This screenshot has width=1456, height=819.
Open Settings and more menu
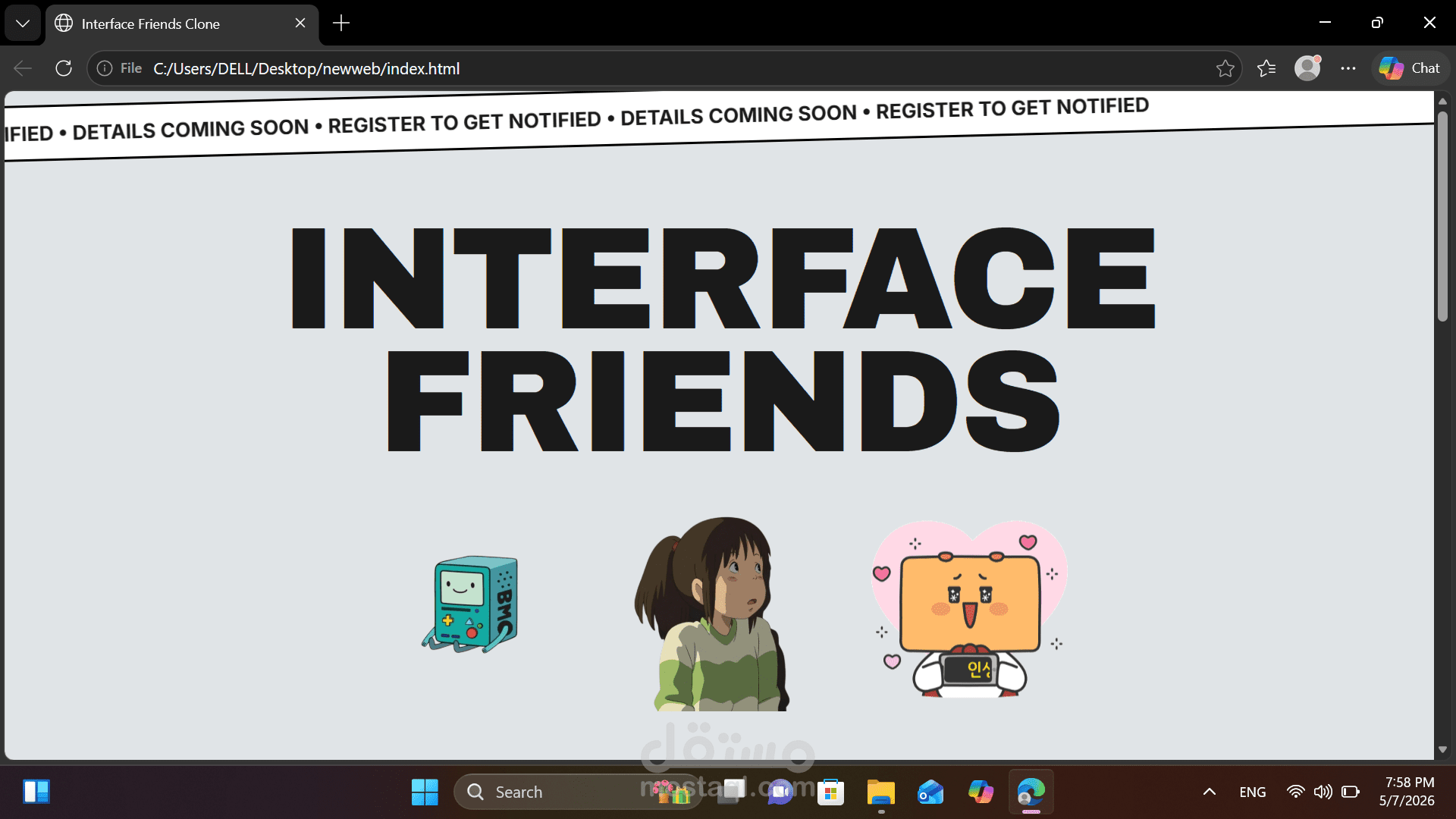(x=1348, y=68)
